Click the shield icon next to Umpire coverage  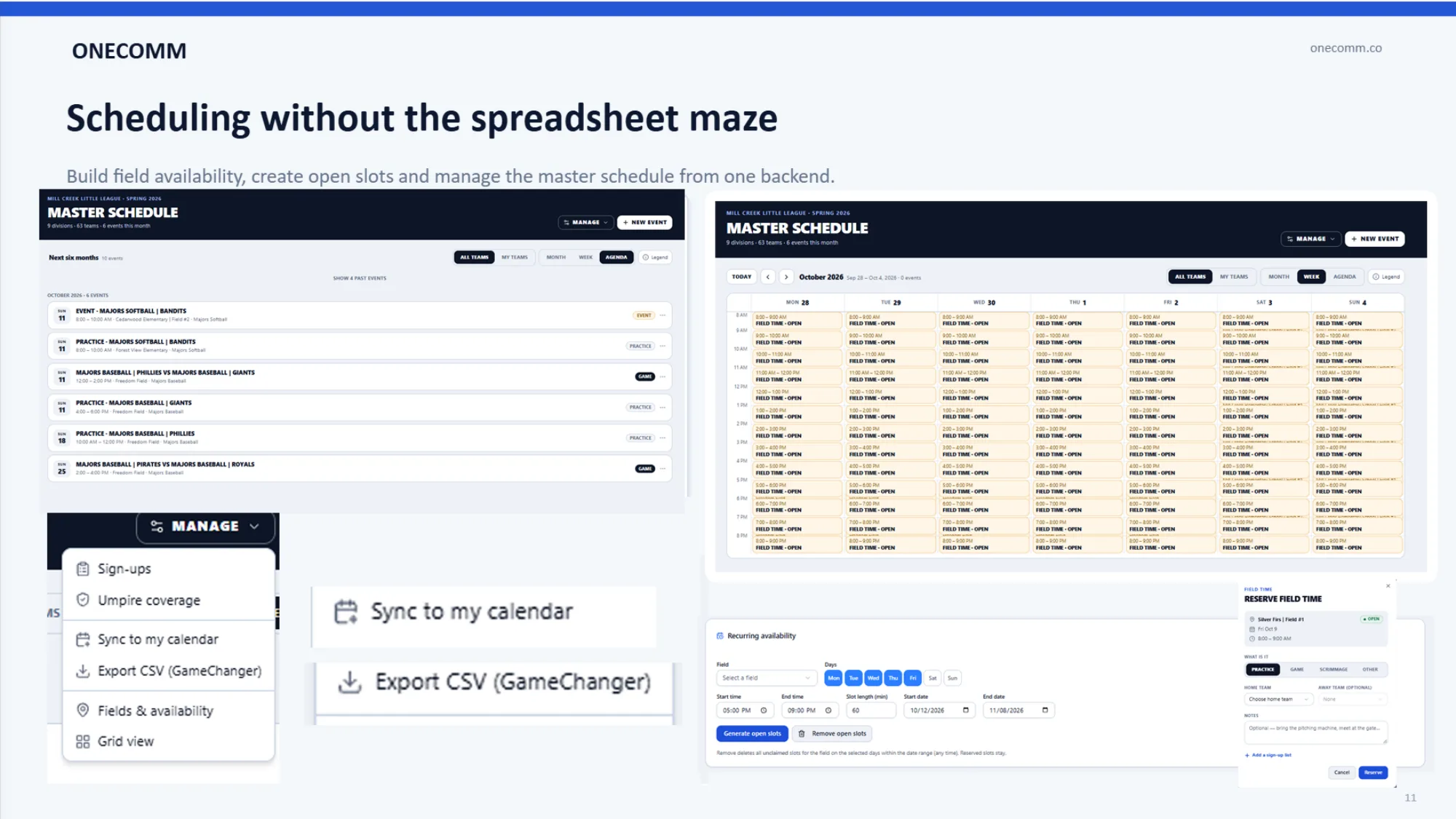pos(83,600)
